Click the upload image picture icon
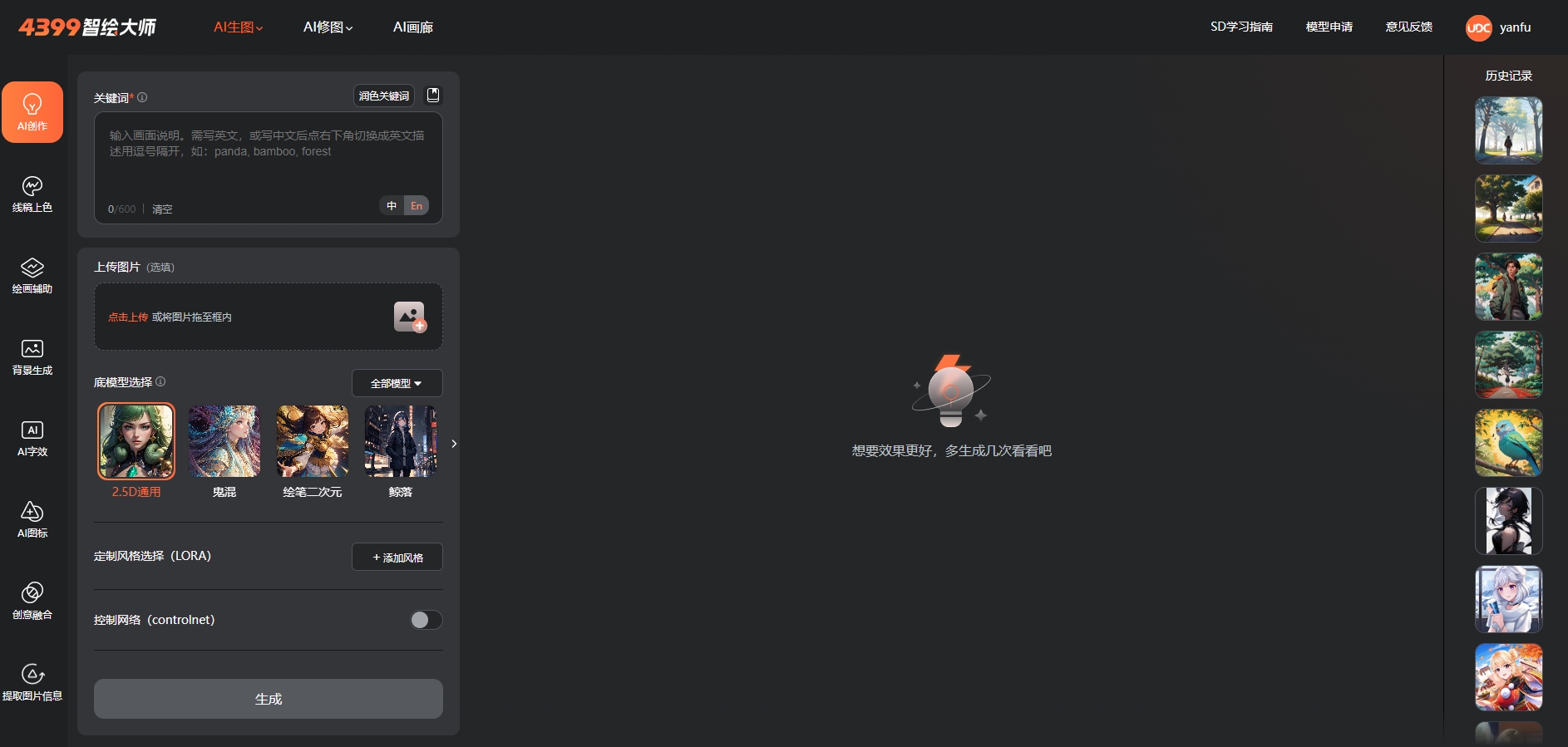Image resolution: width=1568 pixels, height=747 pixels. (x=409, y=317)
